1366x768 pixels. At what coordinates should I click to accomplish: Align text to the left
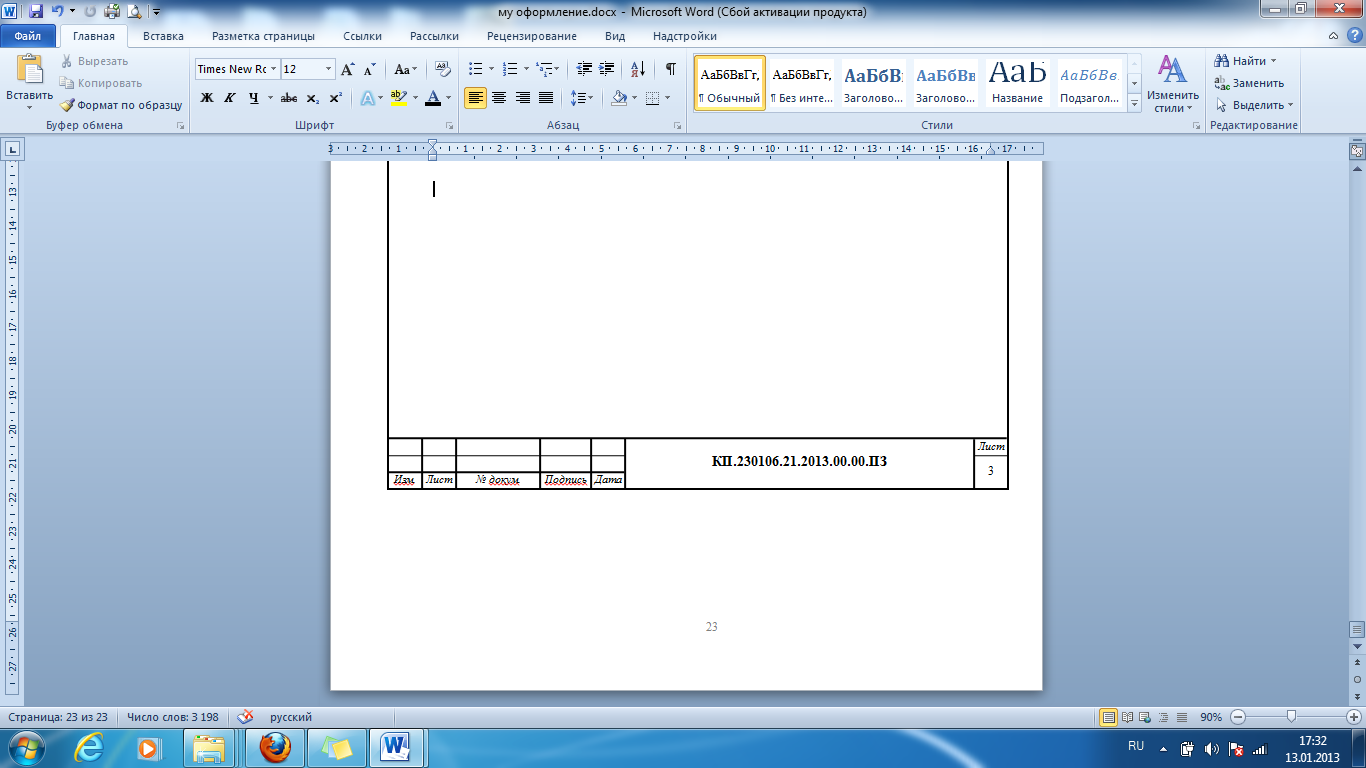click(475, 98)
